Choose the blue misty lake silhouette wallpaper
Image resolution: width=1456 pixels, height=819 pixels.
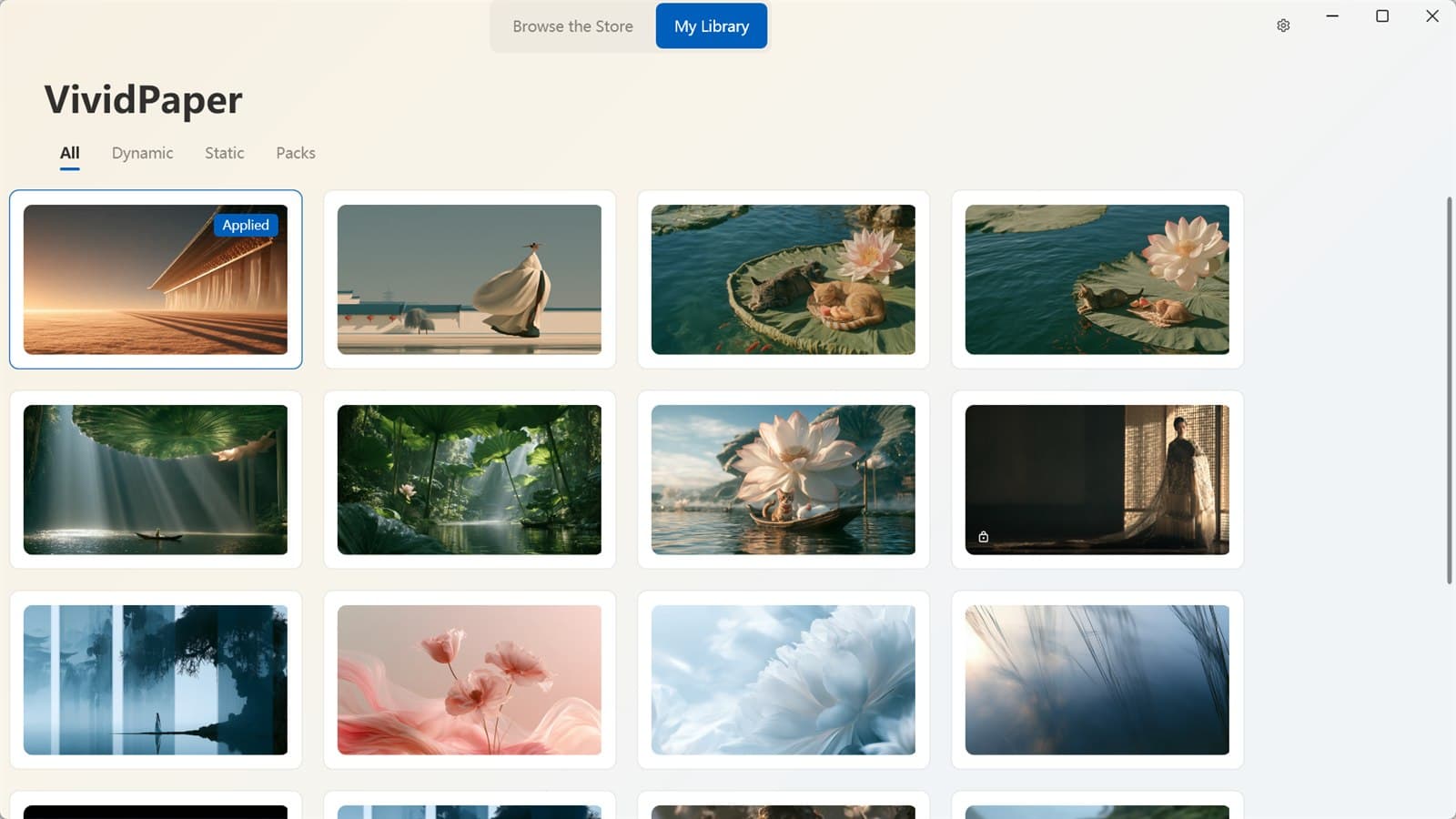coord(156,680)
